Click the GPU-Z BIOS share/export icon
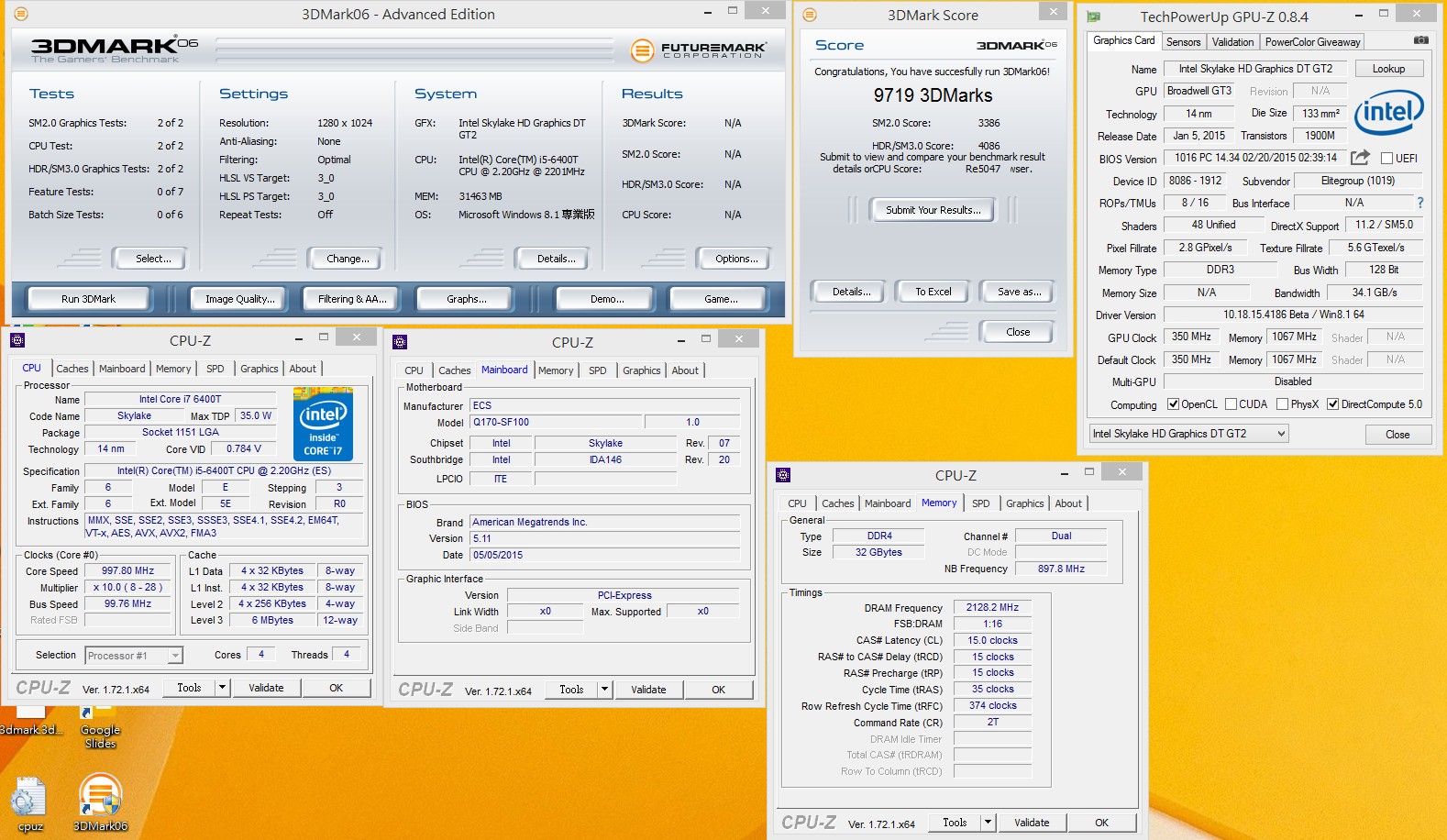This screenshot has height=840, width=1447. tap(1360, 158)
